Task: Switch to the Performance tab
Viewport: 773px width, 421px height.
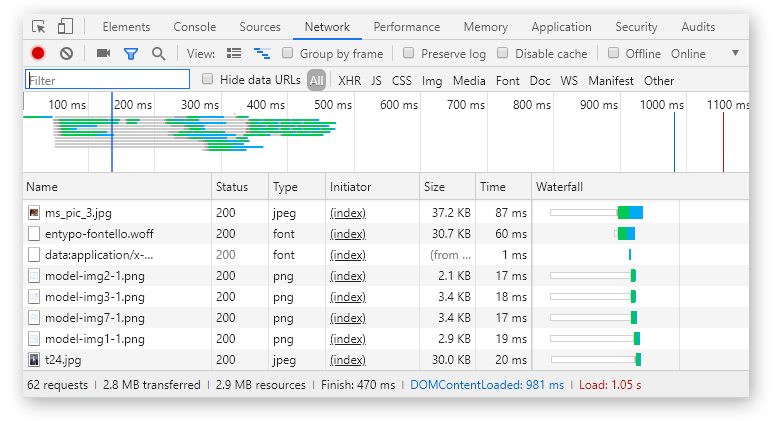Action: click(407, 27)
